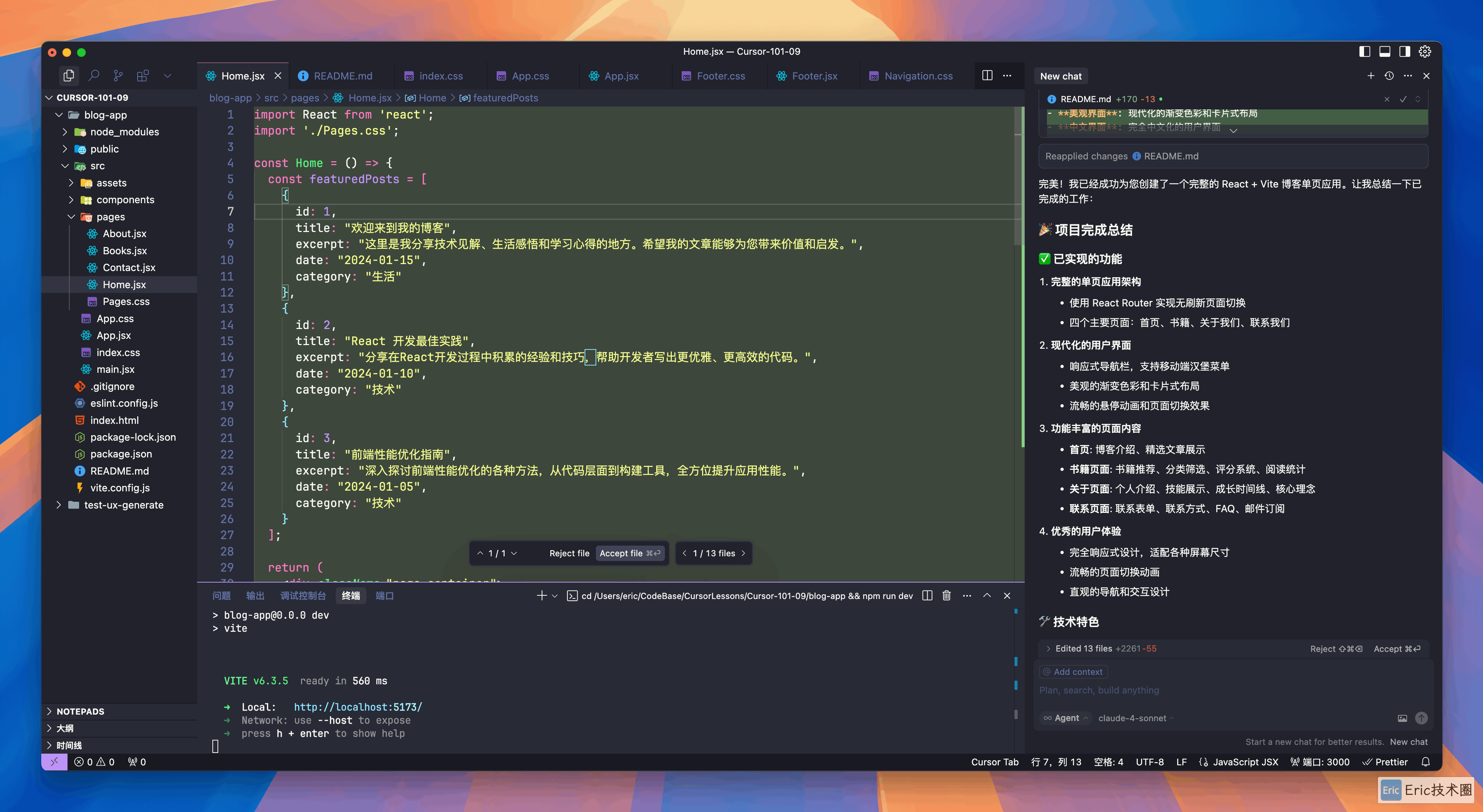Go to next file in 1/13 files
Viewport: 1483px width, 812px height.
[x=743, y=553]
